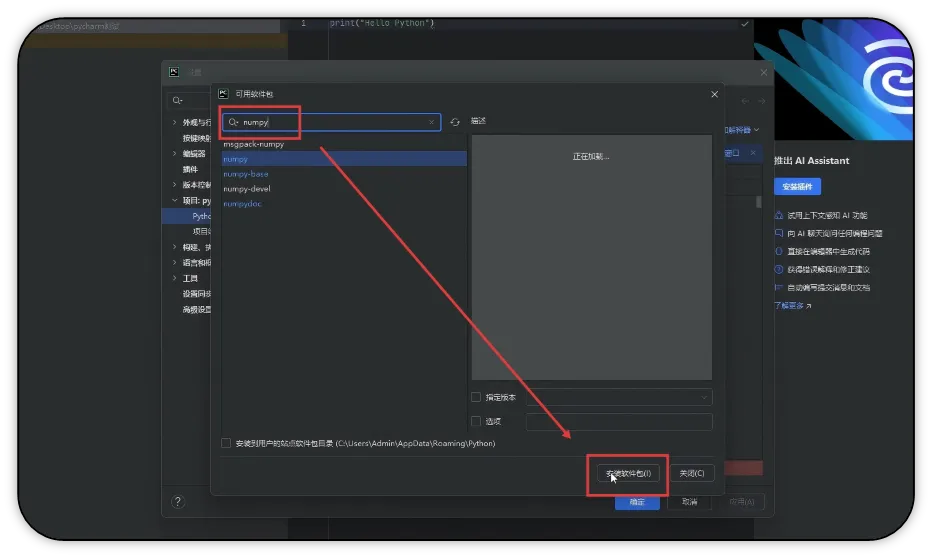Open the add interpreter dropdown in Settings
The height and width of the screenshot is (558, 932).
[x=742, y=130]
